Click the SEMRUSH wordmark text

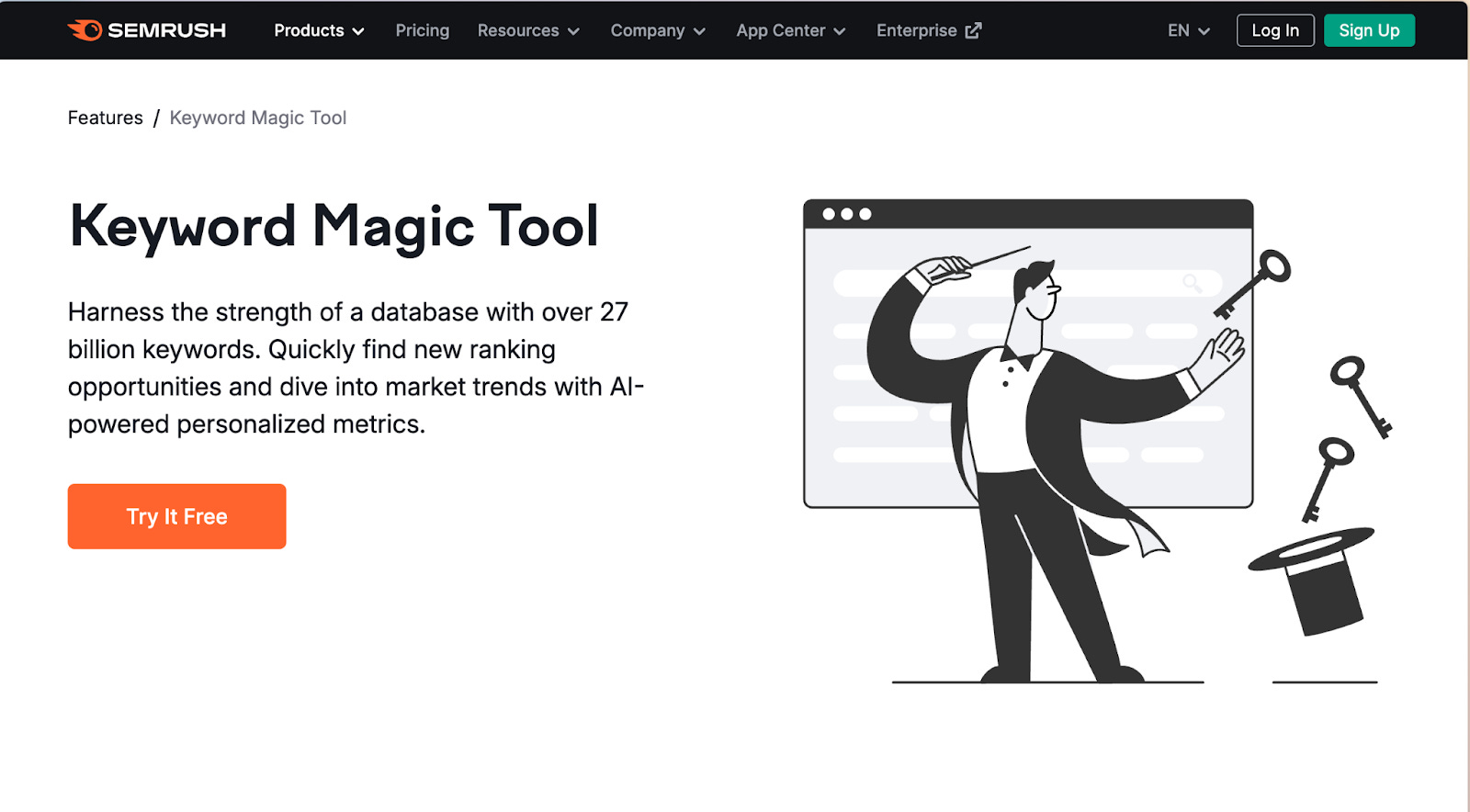[x=166, y=30]
